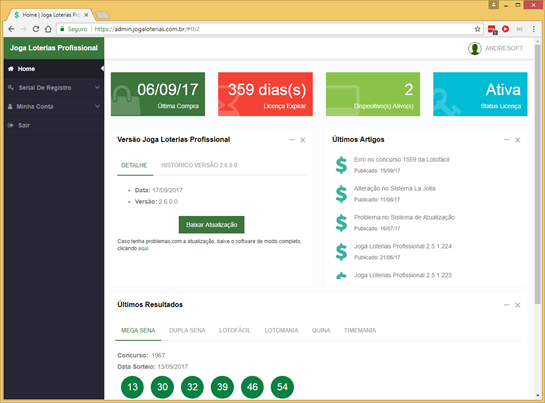Click the exit icon beside Sair
This screenshot has width=545, height=403.
click(11, 125)
